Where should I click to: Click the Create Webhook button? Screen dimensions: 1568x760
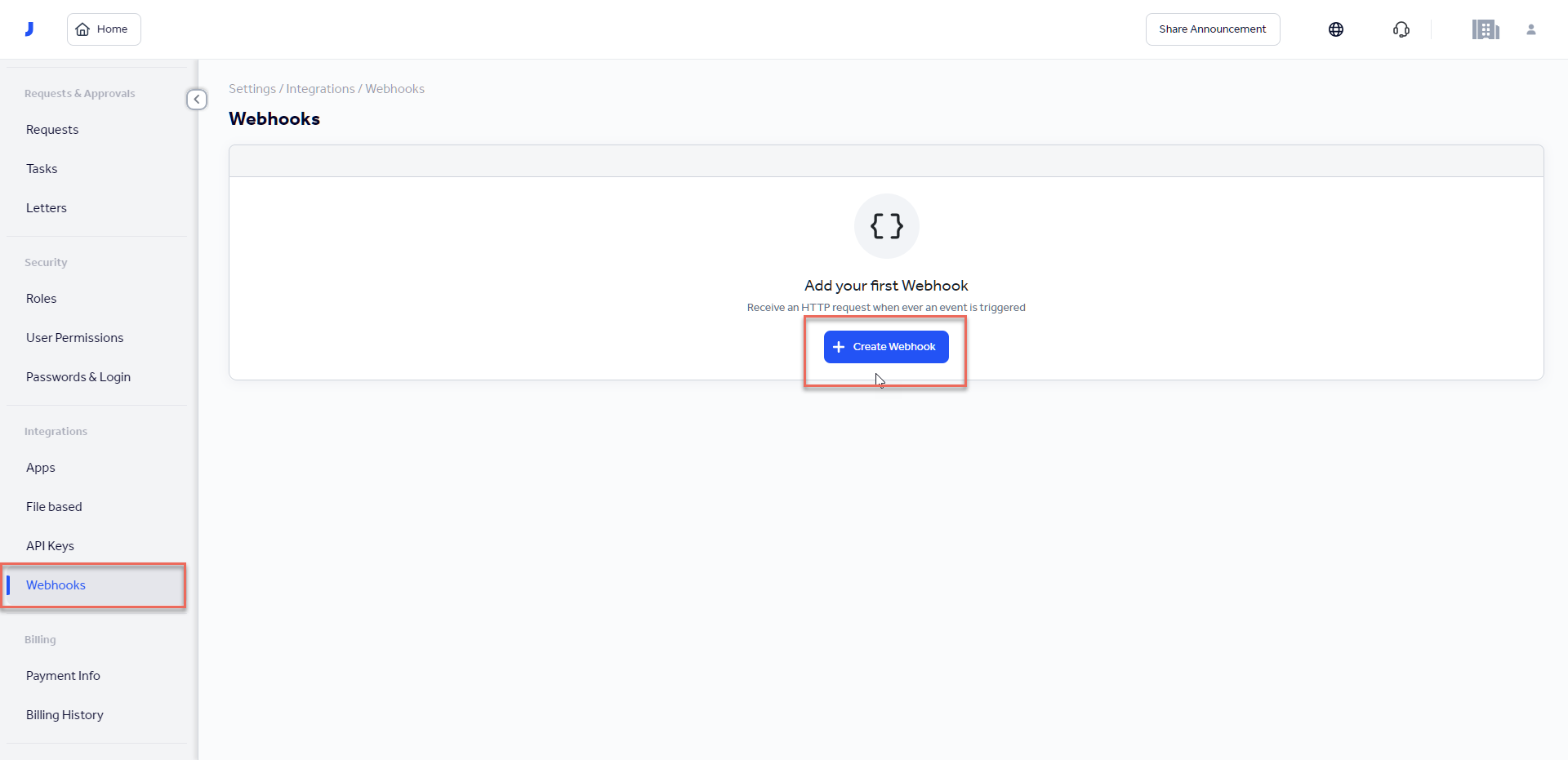(885, 346)
